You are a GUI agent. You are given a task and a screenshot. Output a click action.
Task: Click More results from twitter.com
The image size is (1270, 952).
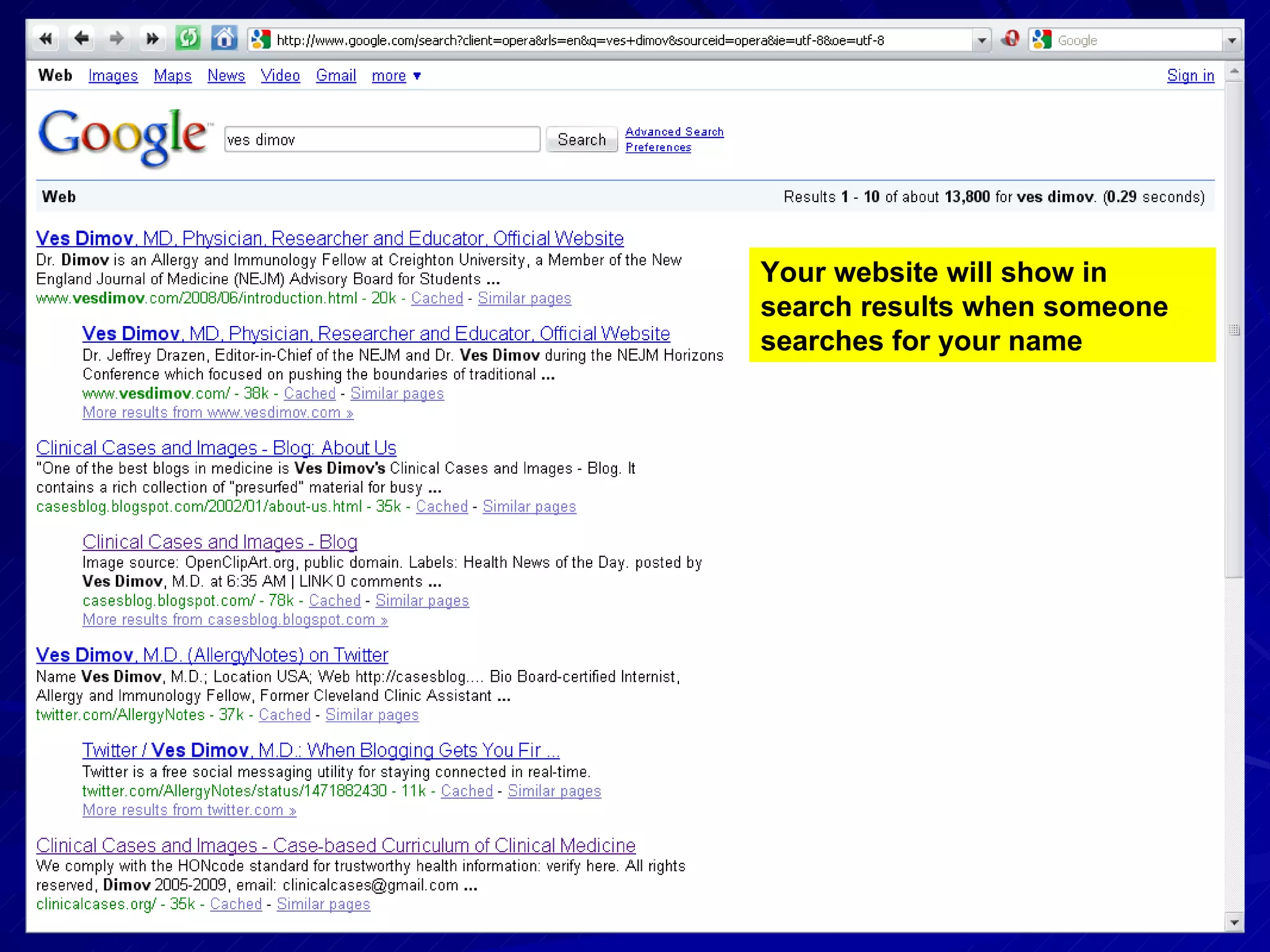point(189,810)
